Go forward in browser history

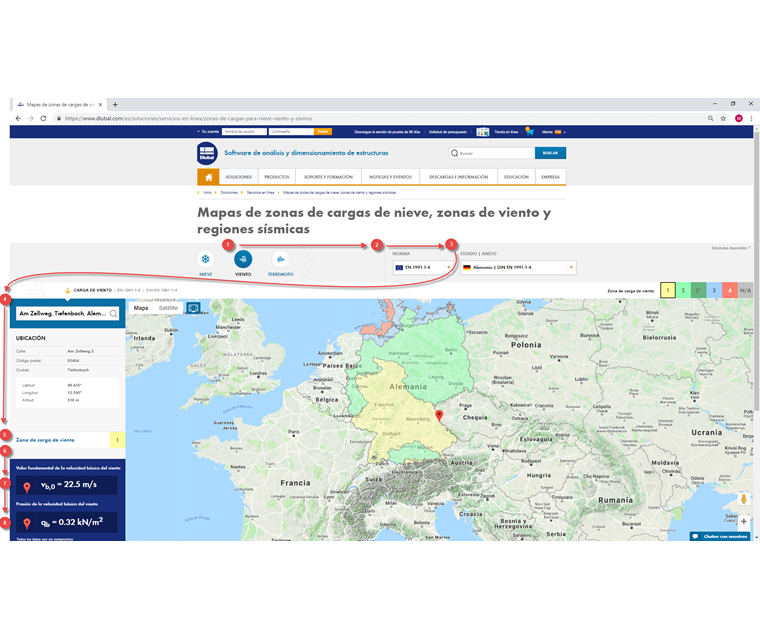(31, 118)
